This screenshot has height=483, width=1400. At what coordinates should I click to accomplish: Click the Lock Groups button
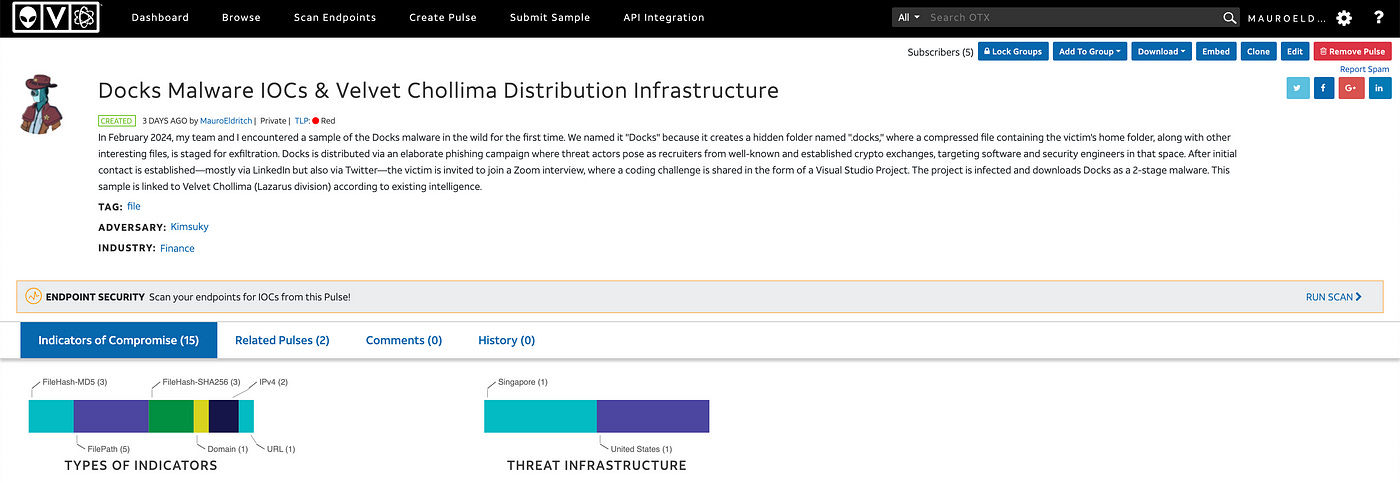click(x=1012, y=52)
